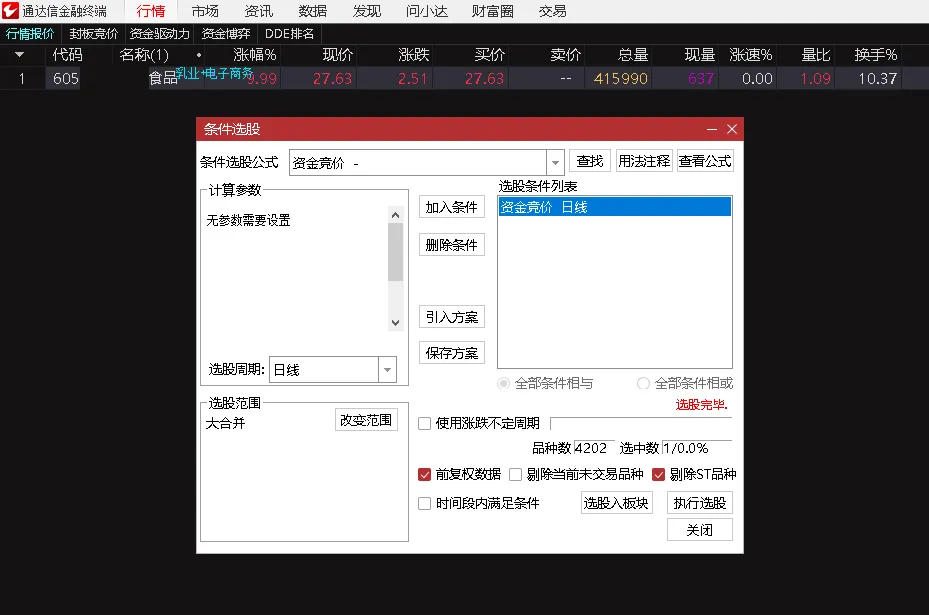The image size is (929, 615).
Task: Sort by 现量 column header
Action: click(700, 55)
